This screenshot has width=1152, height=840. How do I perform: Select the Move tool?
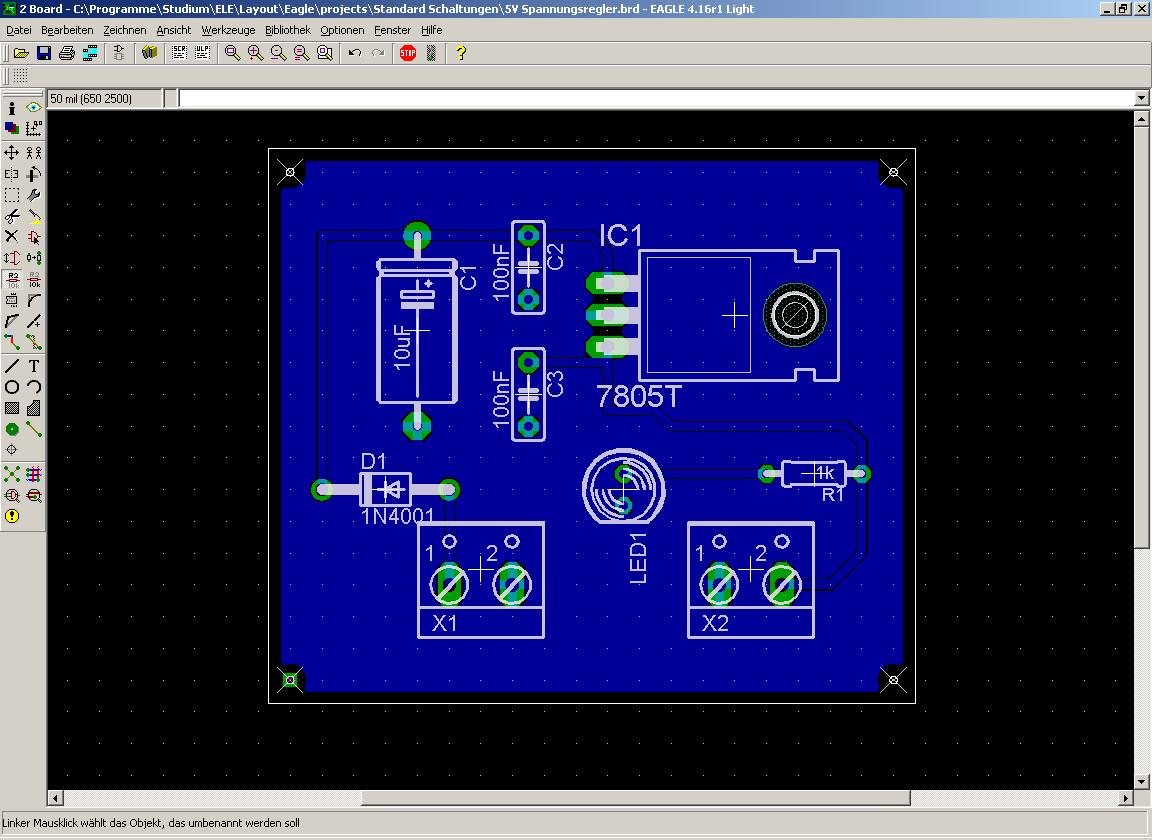(x=12, y=153)
